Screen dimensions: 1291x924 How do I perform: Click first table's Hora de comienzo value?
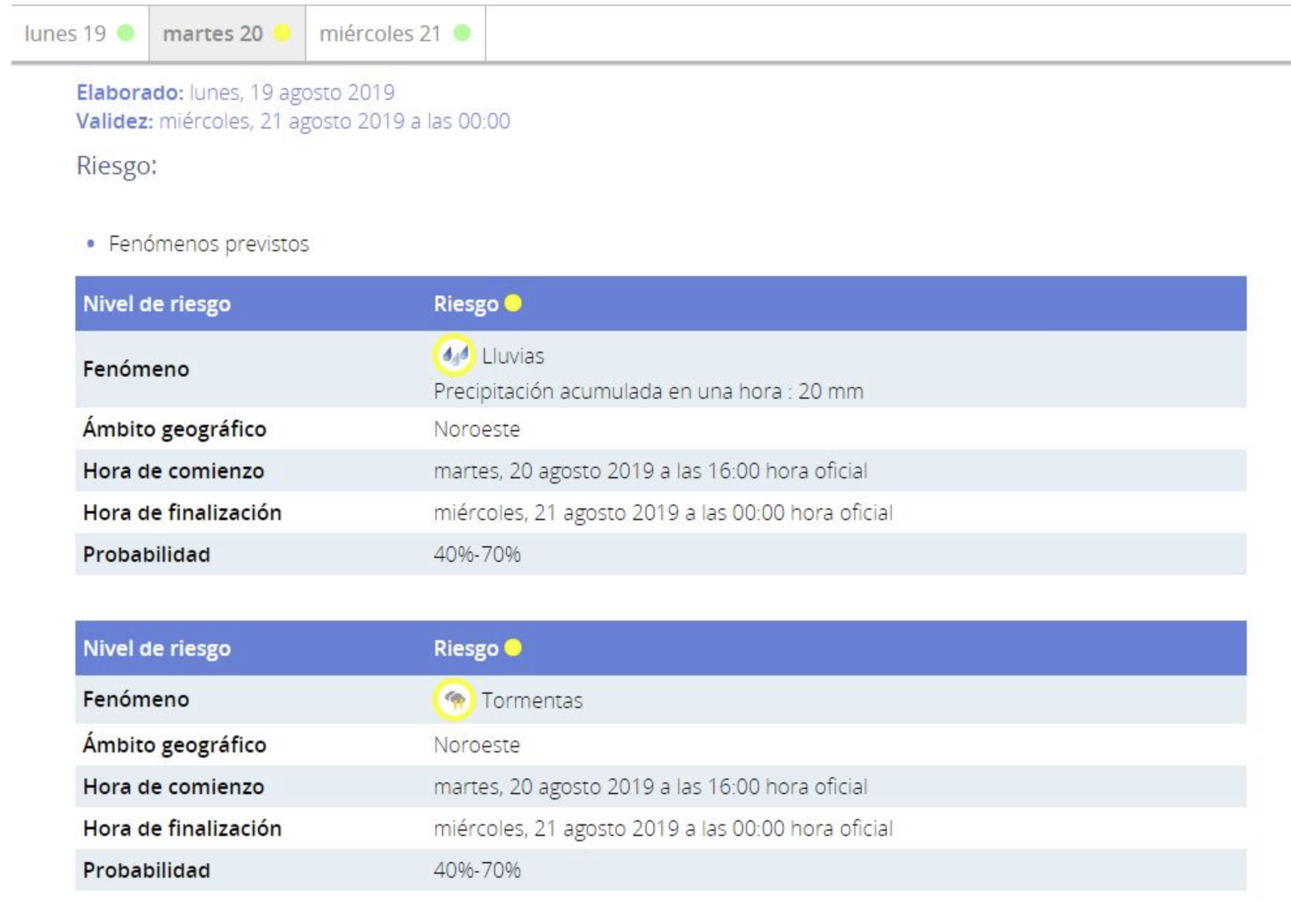tap(650, 471)
